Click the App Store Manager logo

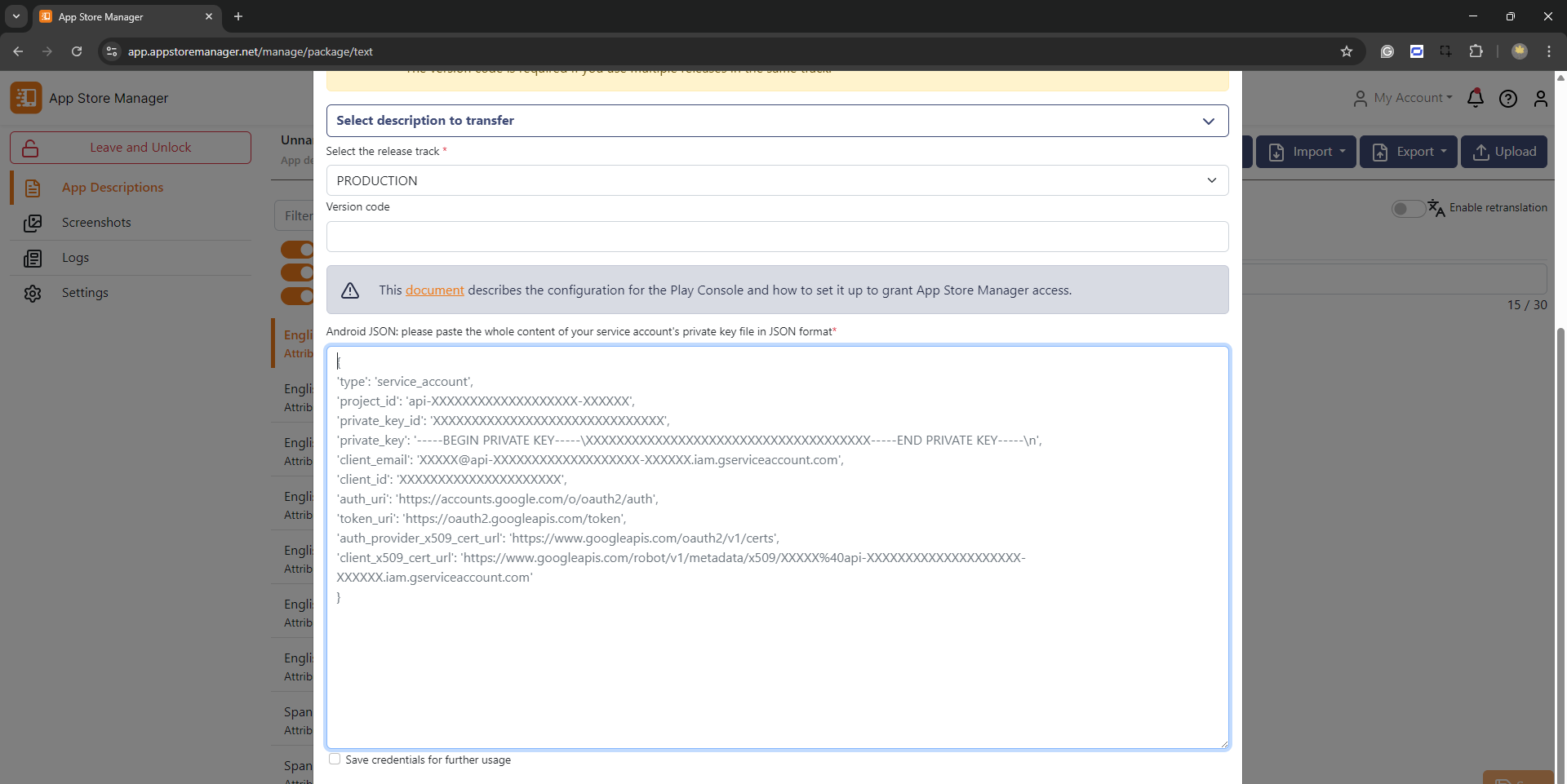[26, 98]
